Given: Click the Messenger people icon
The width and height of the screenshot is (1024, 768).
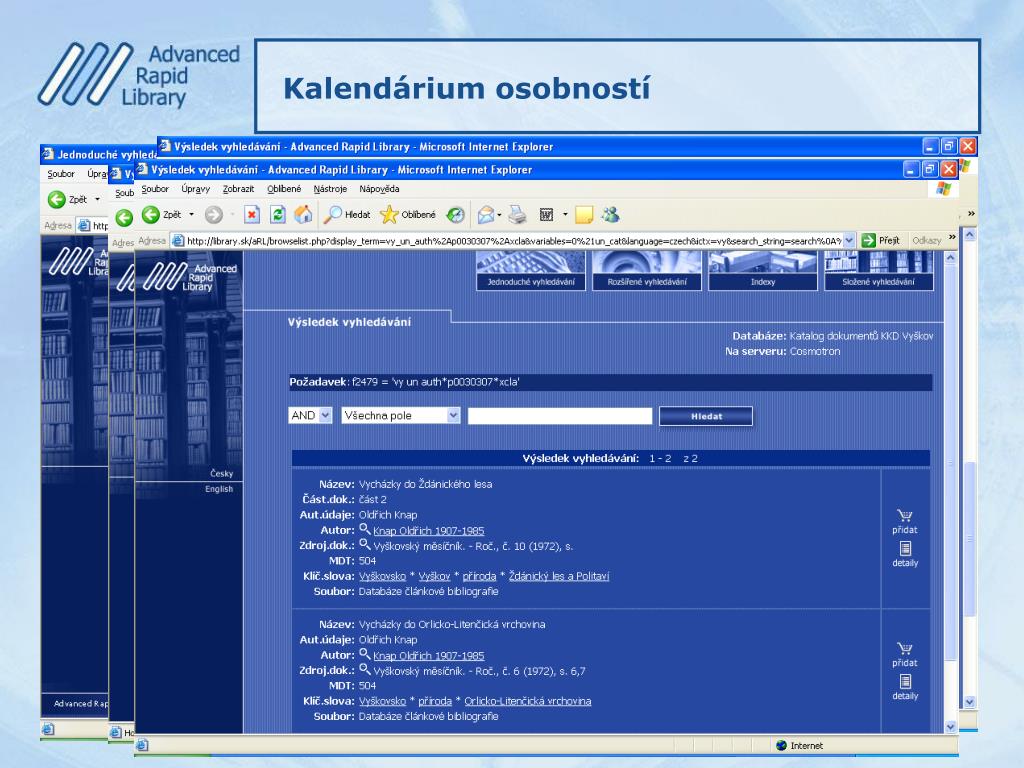Looking at the screenshot, I should [611, 214].
